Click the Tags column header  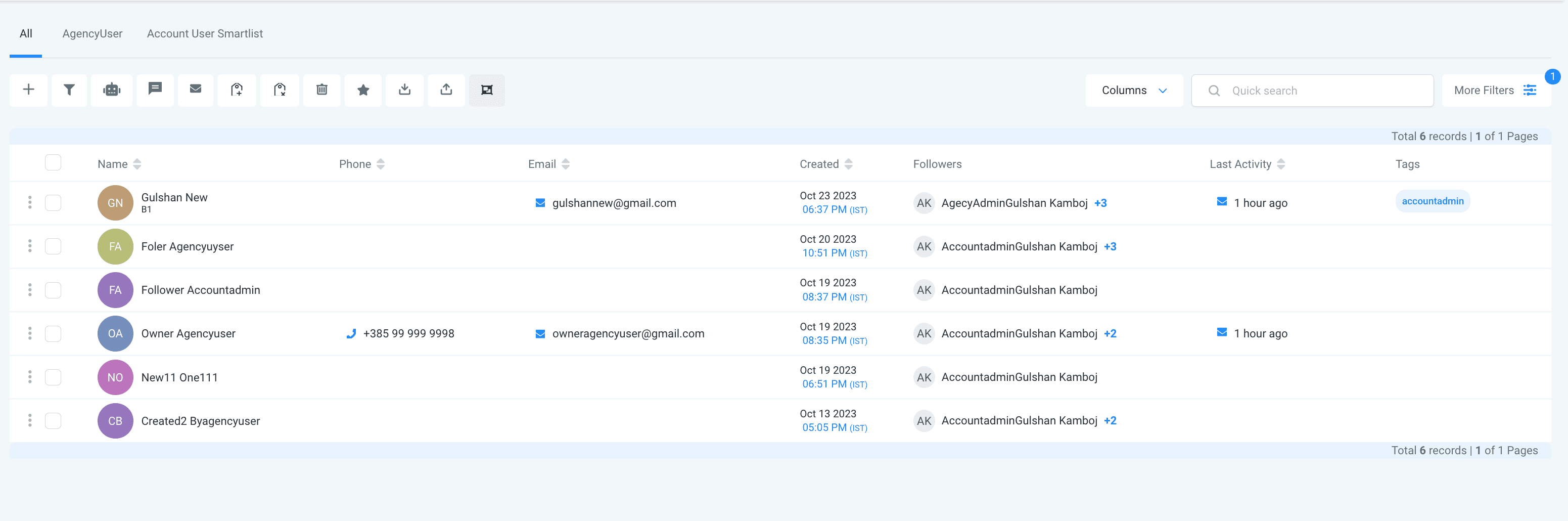(1407, 164)
